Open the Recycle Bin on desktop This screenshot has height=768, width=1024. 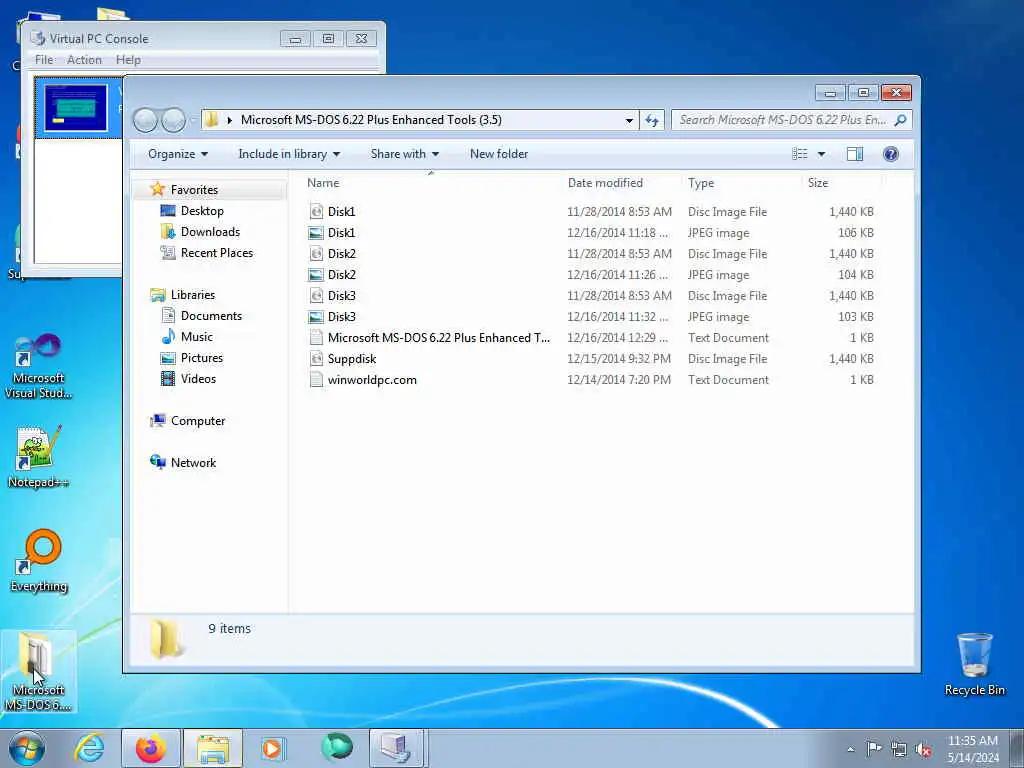(x=974, y=664)
